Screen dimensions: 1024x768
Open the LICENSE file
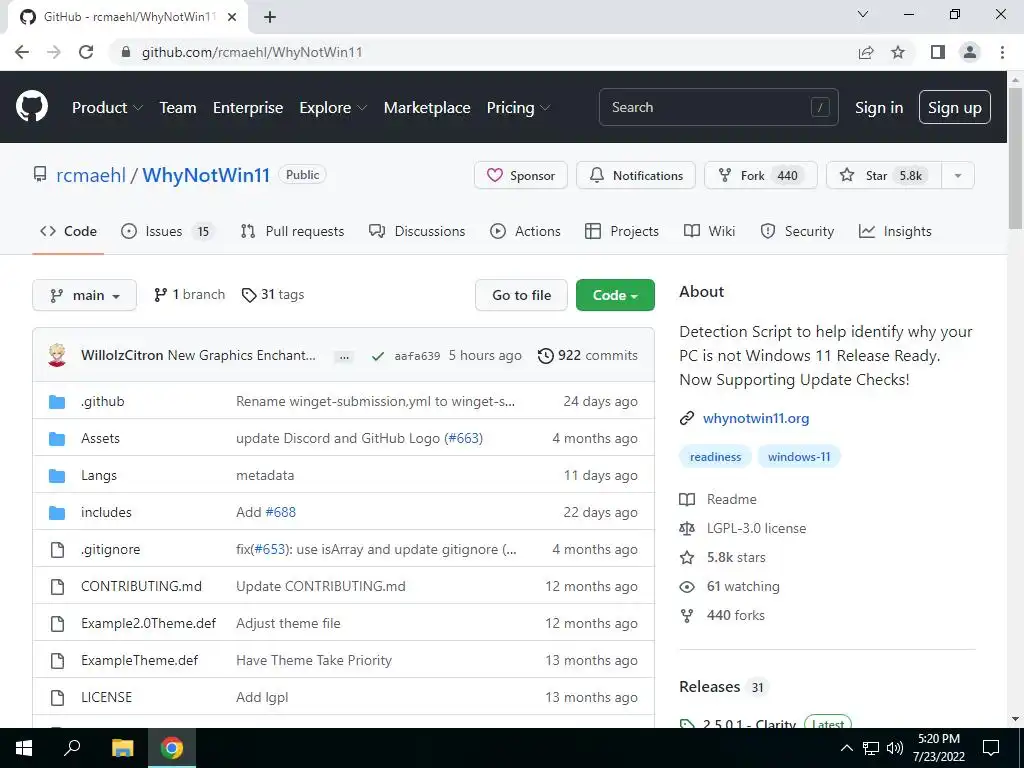106,697
